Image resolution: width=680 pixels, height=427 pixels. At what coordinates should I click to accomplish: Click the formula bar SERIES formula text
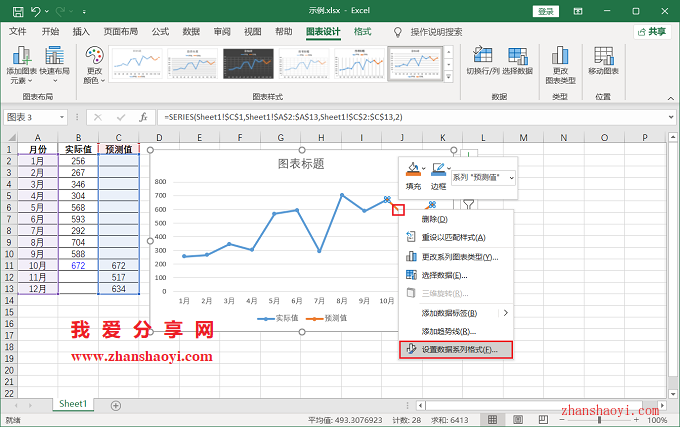tap(283, 117)
